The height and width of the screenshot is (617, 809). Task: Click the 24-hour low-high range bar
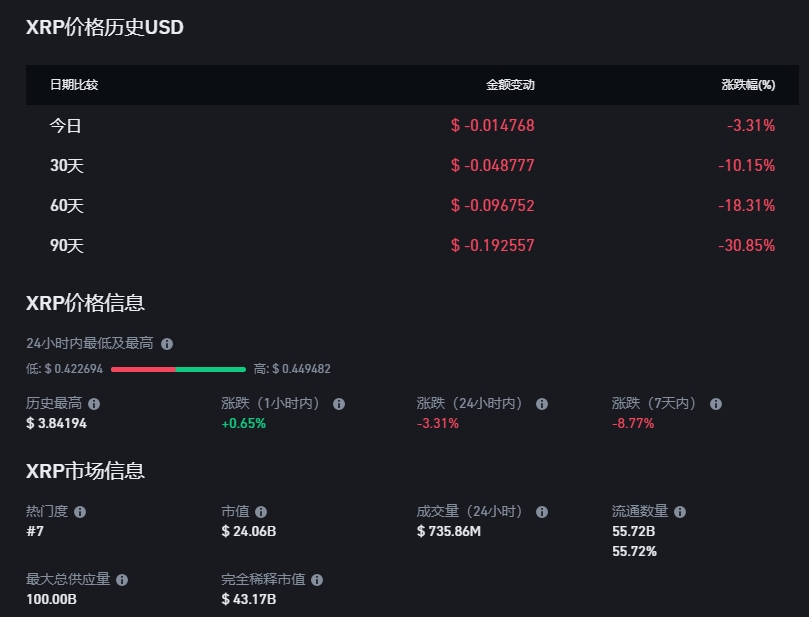click(x=178, y=369)
